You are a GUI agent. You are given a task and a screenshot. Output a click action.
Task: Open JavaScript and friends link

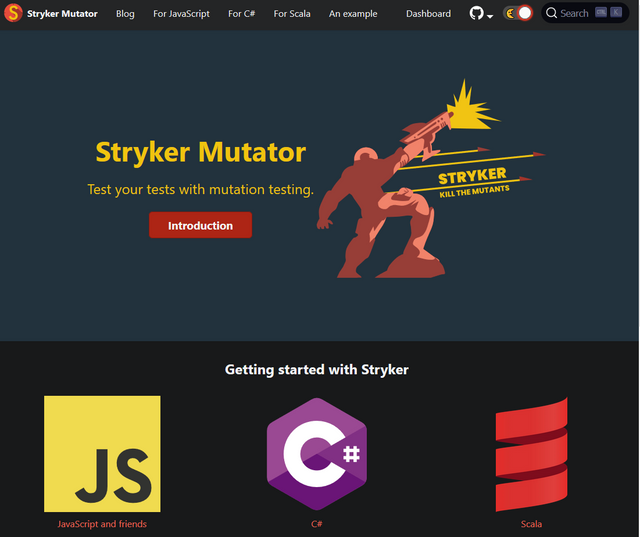[102, 524]
